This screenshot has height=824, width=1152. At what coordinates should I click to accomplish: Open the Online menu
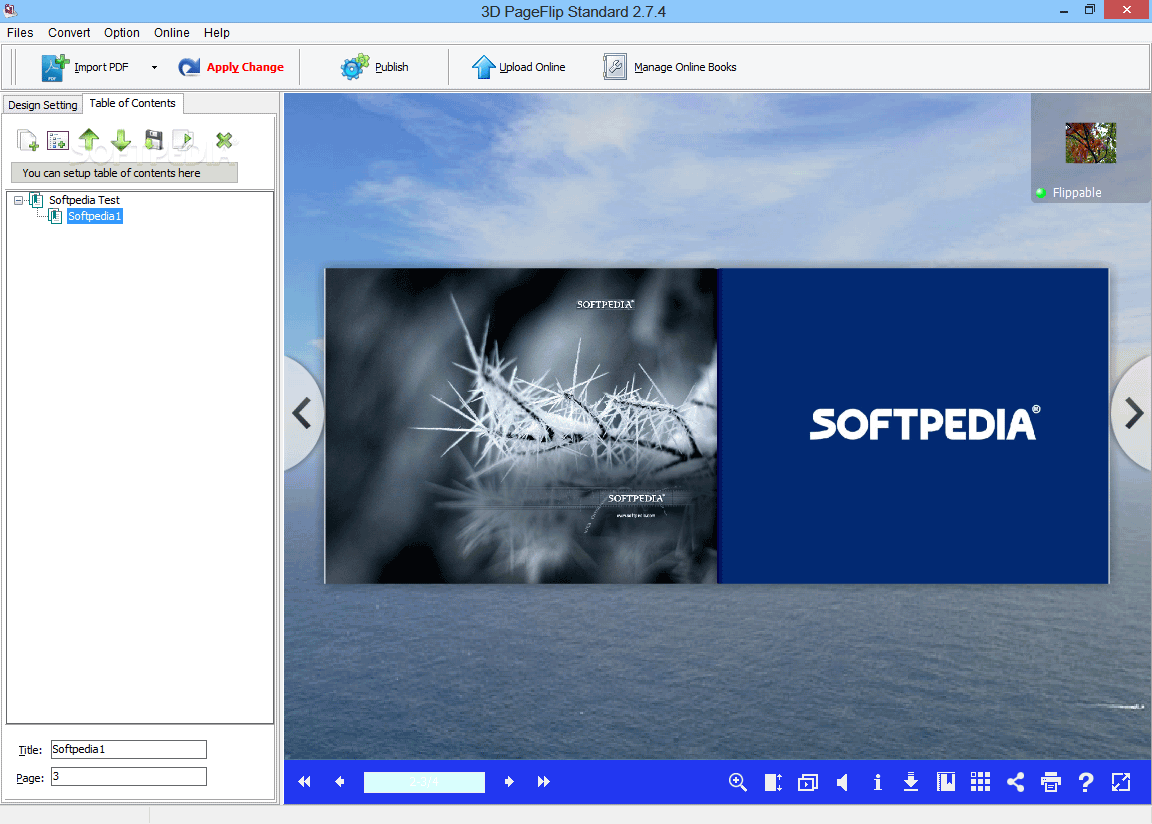coord(171,32)
